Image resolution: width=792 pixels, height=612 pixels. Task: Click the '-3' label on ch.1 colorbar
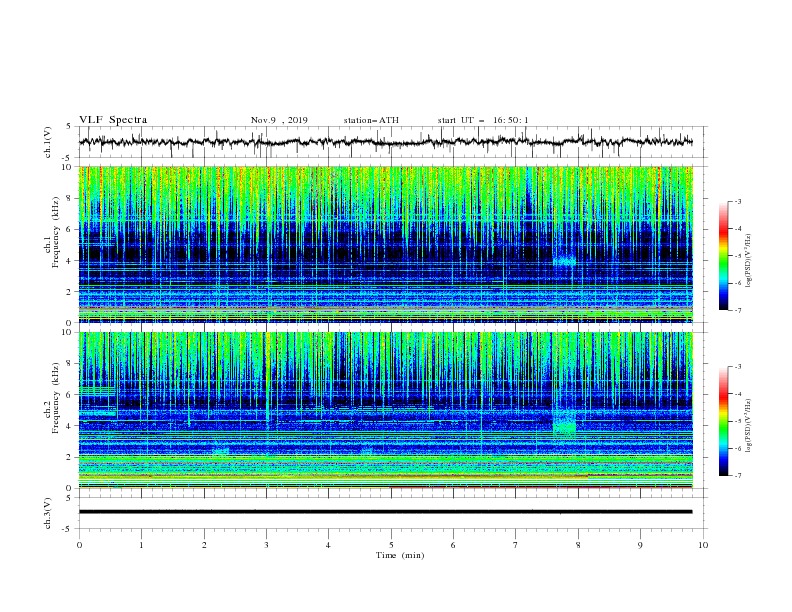pos(738,201)
